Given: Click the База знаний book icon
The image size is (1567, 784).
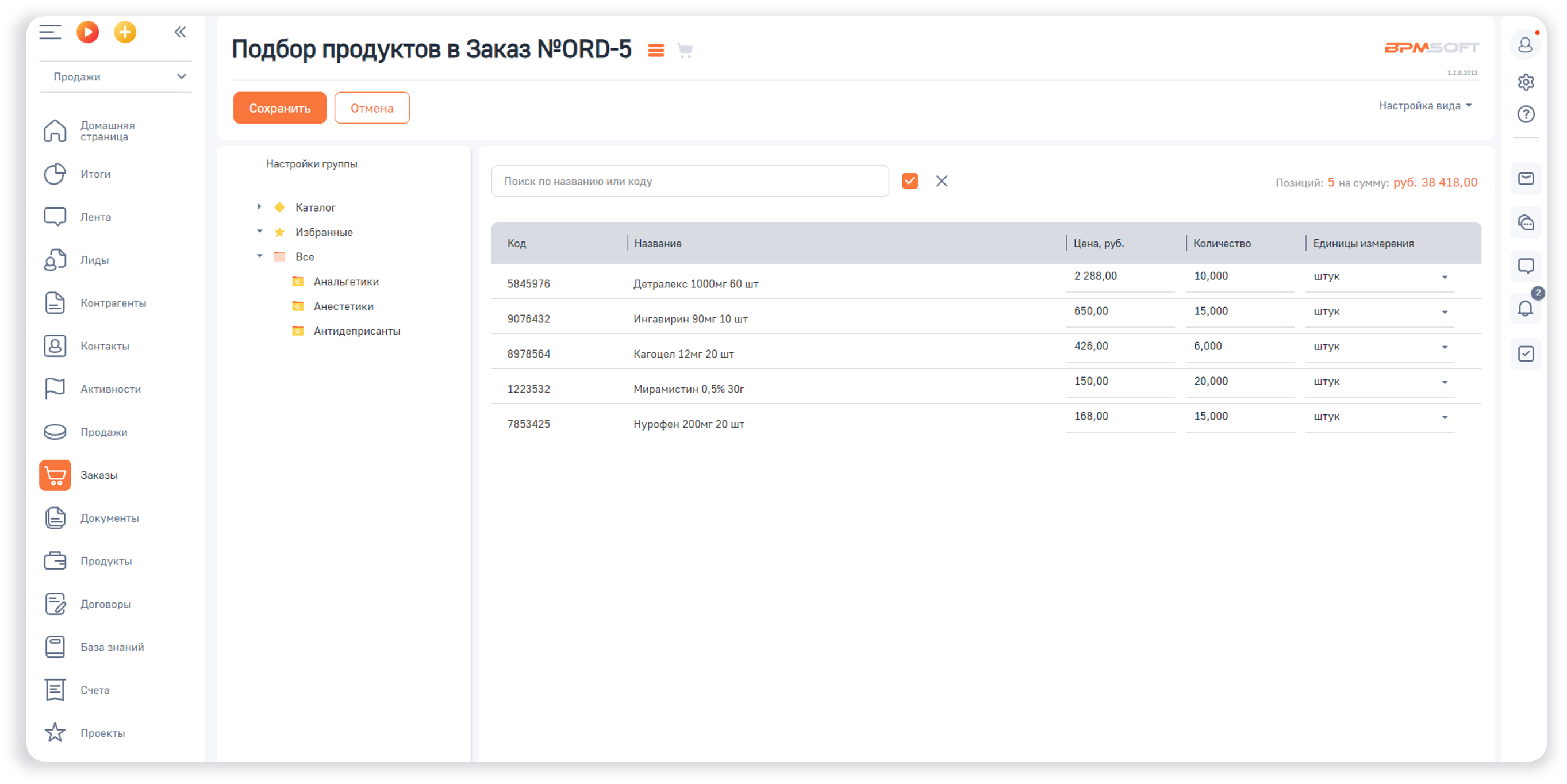Looking at the screenshot, I should [x=55, y=647].
